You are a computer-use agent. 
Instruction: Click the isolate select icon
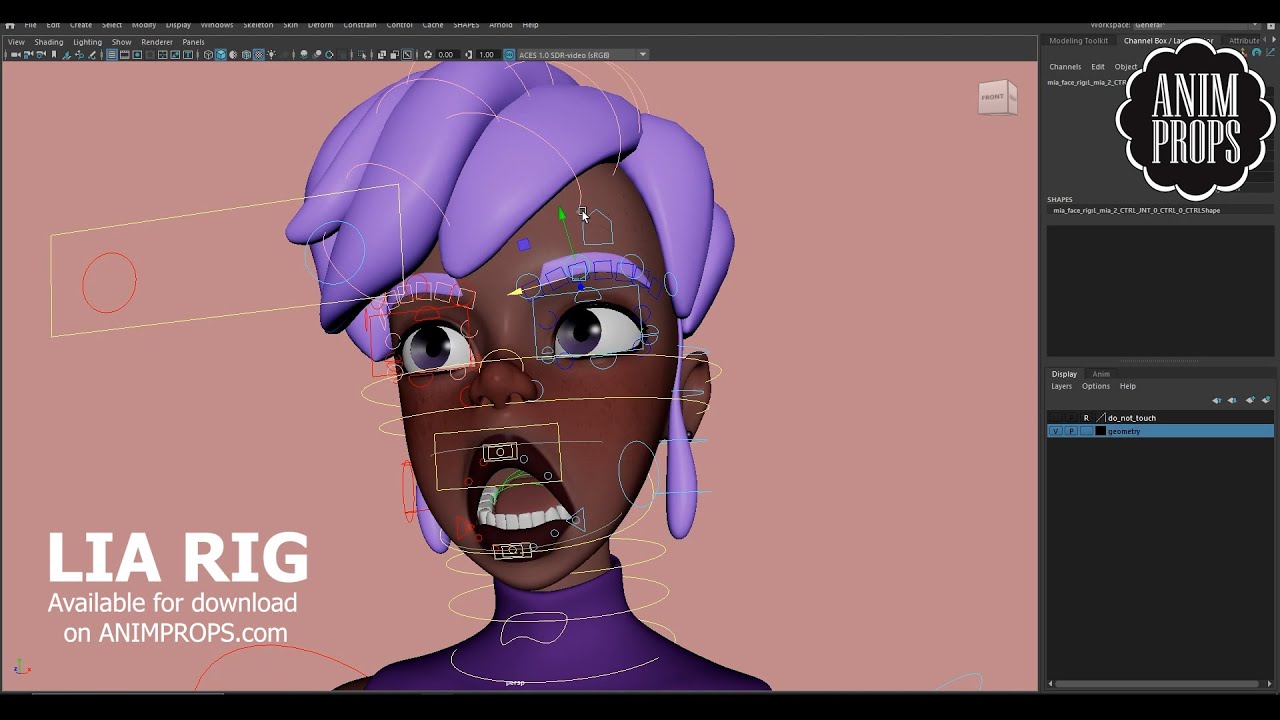pyautogui.click(x=362, y=54)
